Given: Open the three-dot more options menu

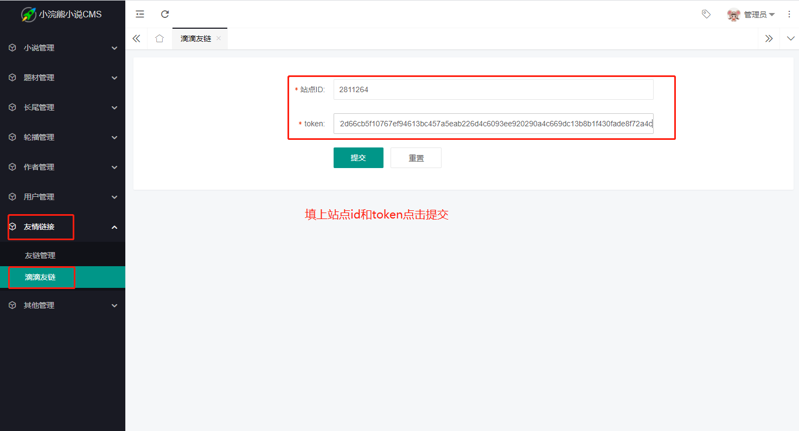Looking at the screenshot, I should [789, 14].
